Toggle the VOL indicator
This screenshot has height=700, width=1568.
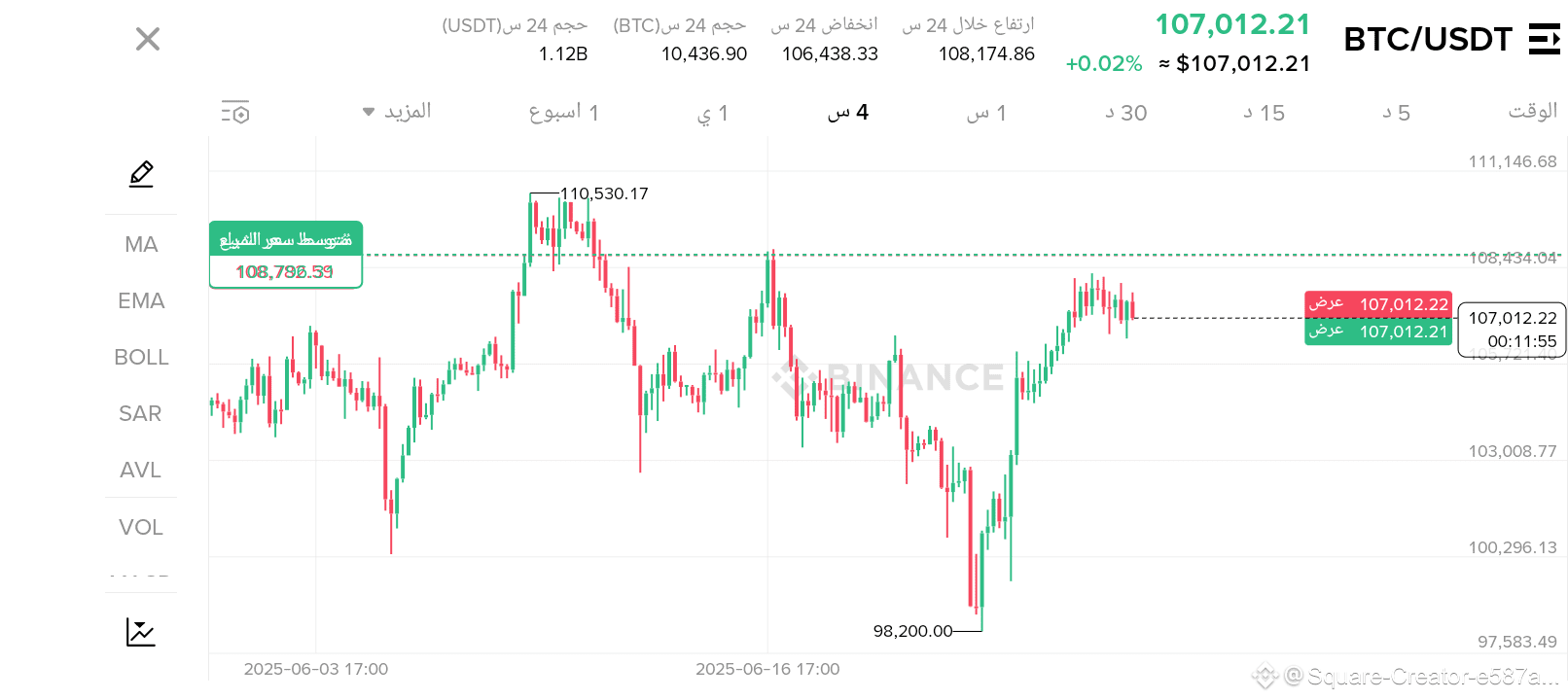(141, 527)
